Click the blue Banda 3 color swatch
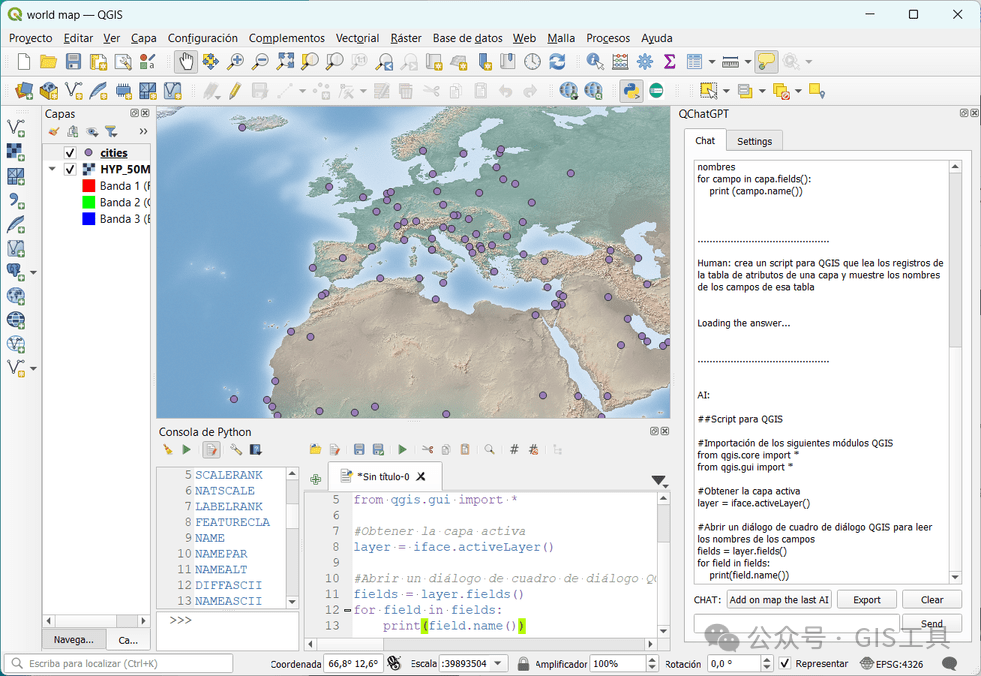The width and height of the screenshot is (981, 676). 89,218
